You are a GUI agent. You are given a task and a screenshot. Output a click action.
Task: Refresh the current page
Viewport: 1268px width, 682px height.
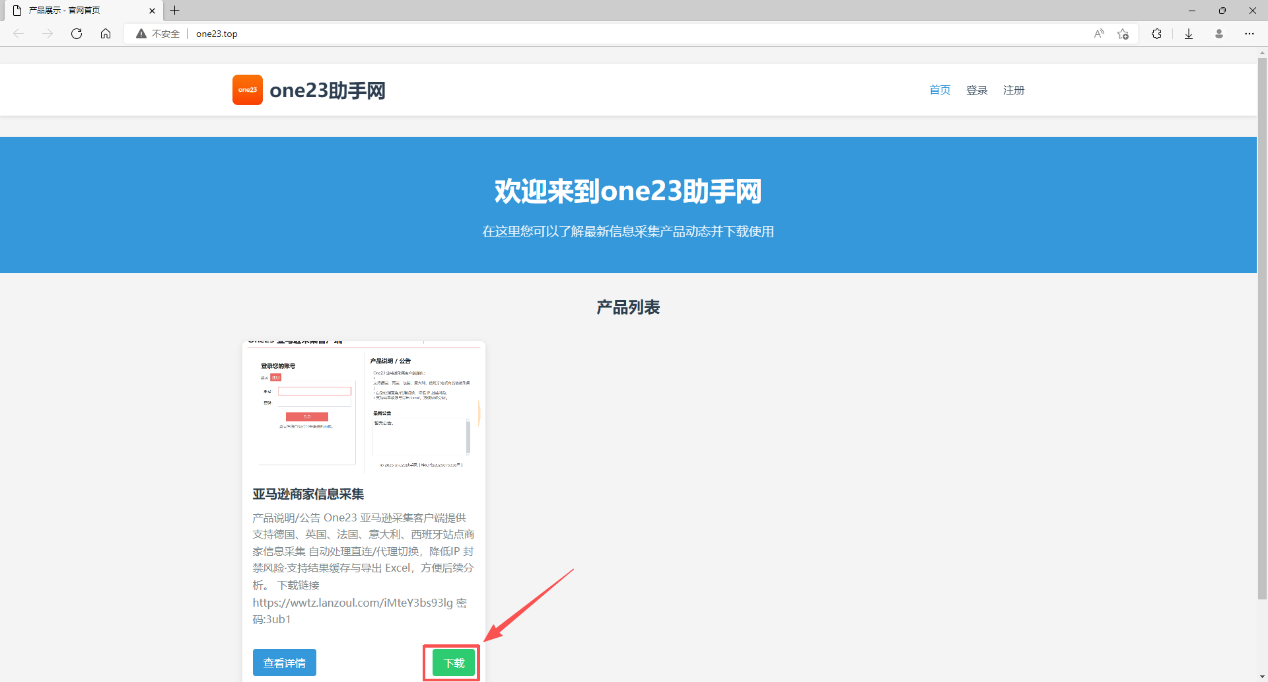[76, 33]
